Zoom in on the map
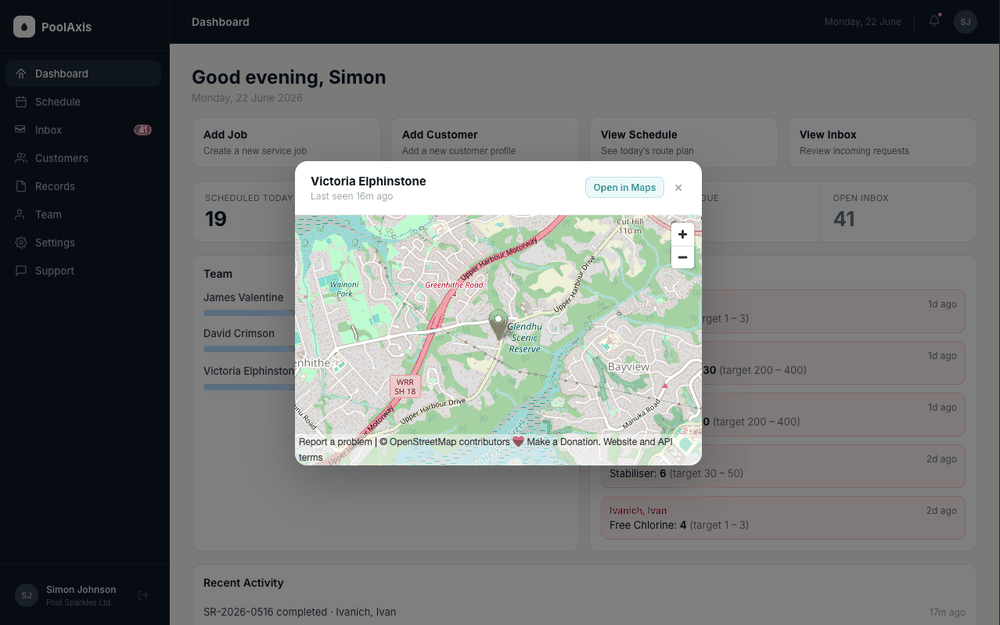 [x=682, y=234]
